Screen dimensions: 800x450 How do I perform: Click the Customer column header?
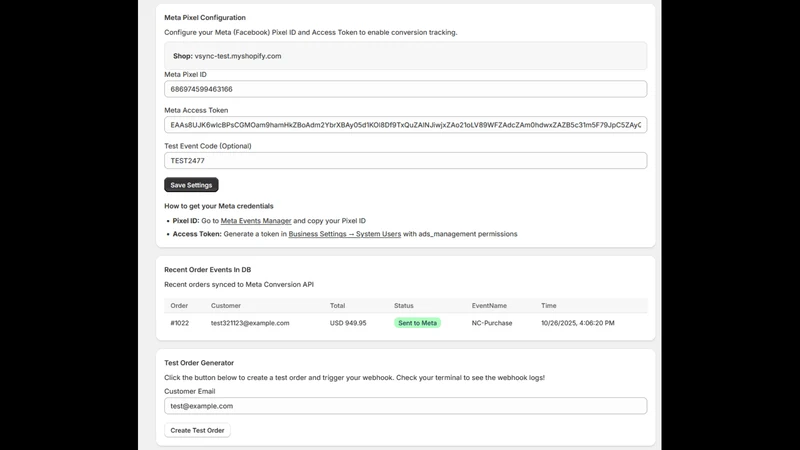pos(226,306)
